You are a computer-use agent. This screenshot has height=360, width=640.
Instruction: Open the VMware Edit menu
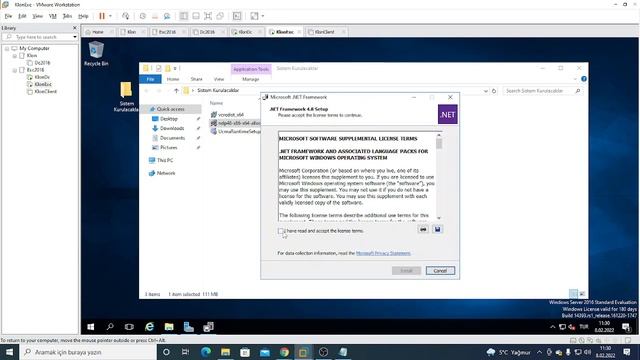pyautogui.click(x=22, y=16)
